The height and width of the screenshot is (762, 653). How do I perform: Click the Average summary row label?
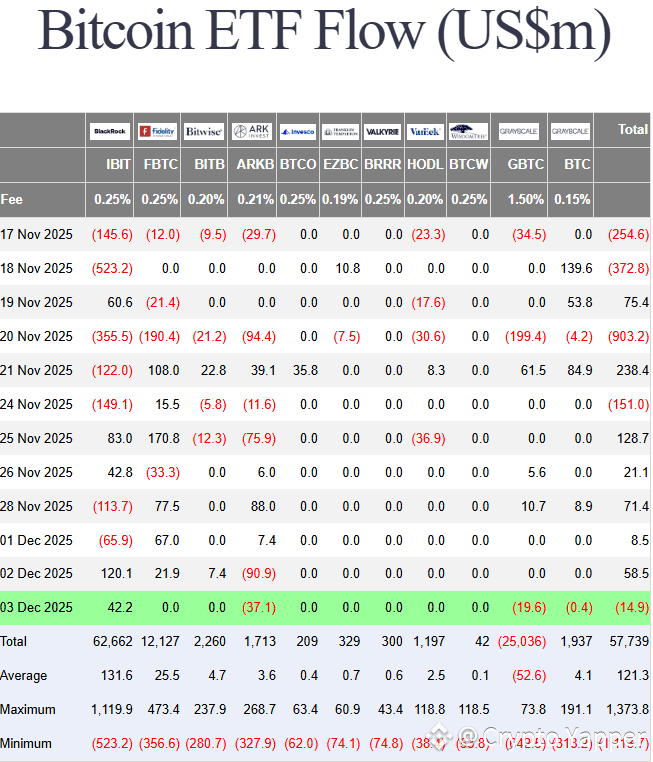pyautogui.click(x=24, y=675)
